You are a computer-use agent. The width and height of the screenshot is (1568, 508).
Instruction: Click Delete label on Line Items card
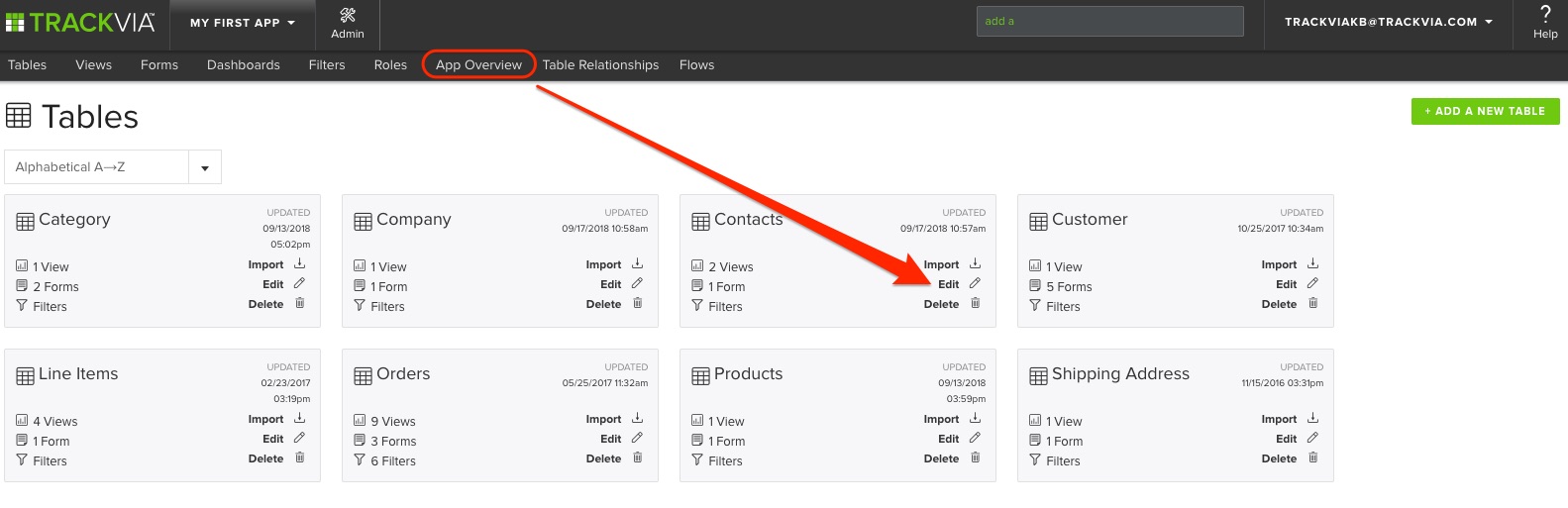pyautogui.click(x=265, y=458)
